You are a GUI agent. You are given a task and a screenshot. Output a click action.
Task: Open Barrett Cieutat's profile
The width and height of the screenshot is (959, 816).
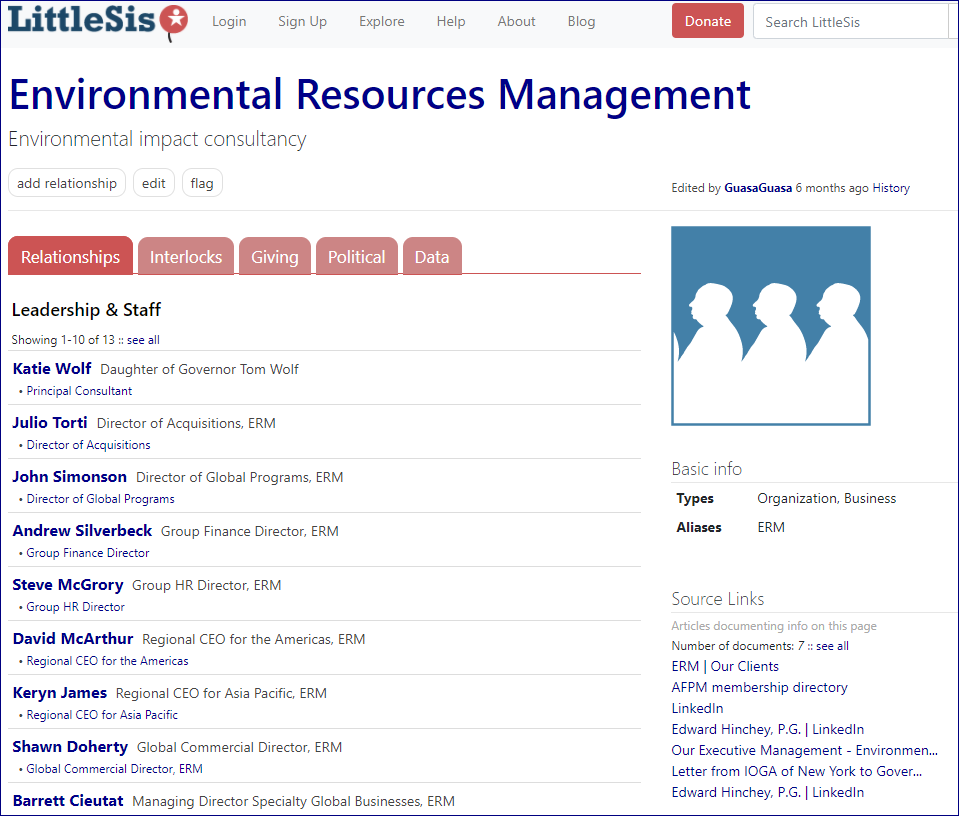68,801
